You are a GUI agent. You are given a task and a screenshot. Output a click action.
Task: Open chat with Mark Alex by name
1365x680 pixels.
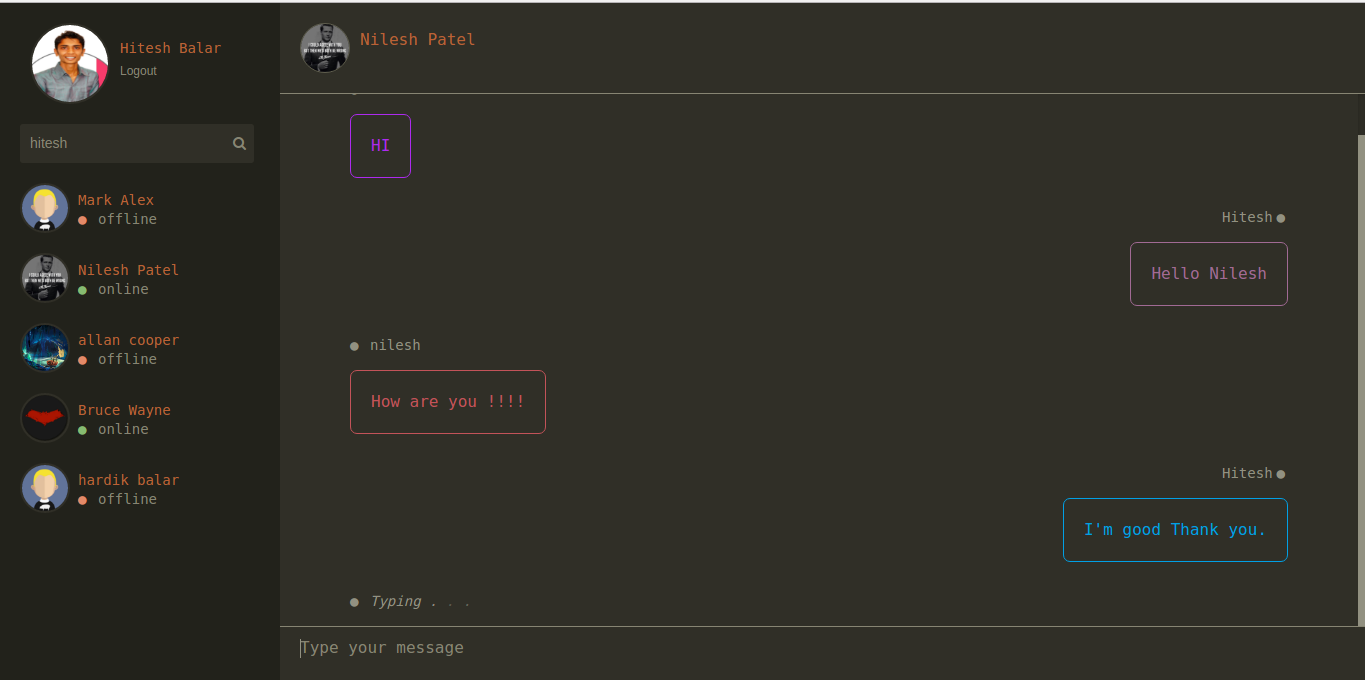(x=116, y=200)
